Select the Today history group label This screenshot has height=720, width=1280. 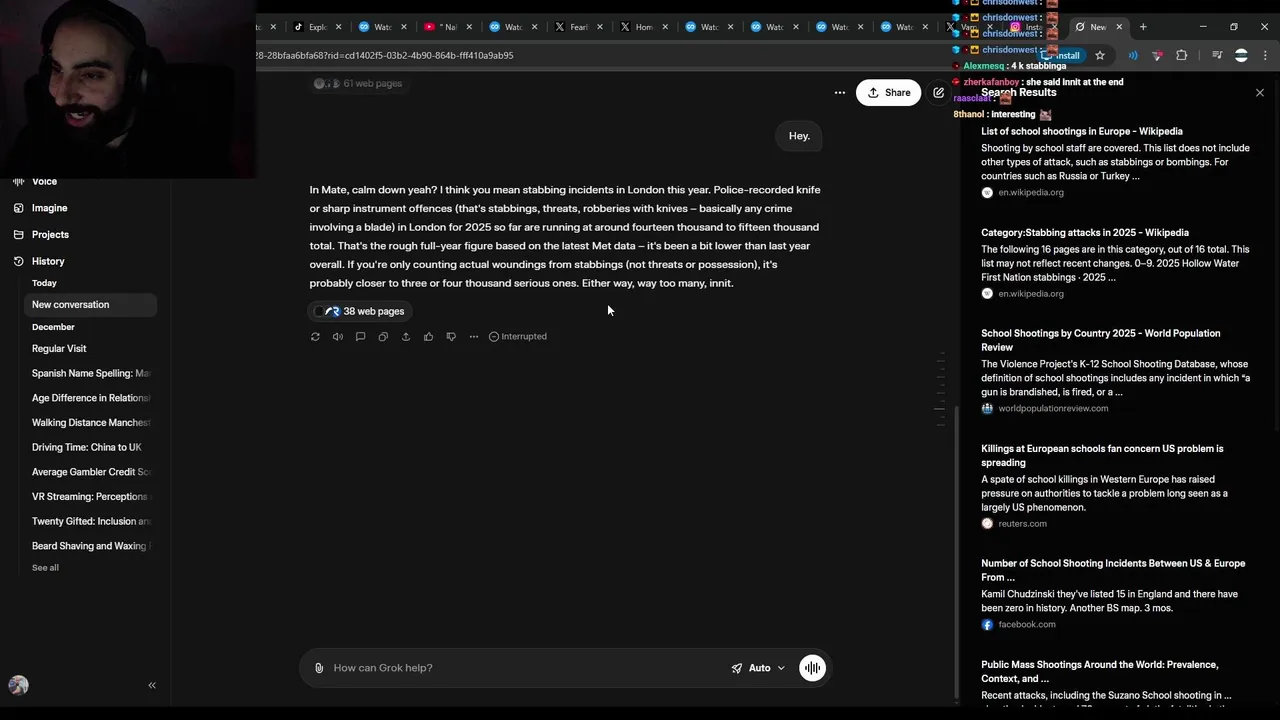tap(44, 283)
